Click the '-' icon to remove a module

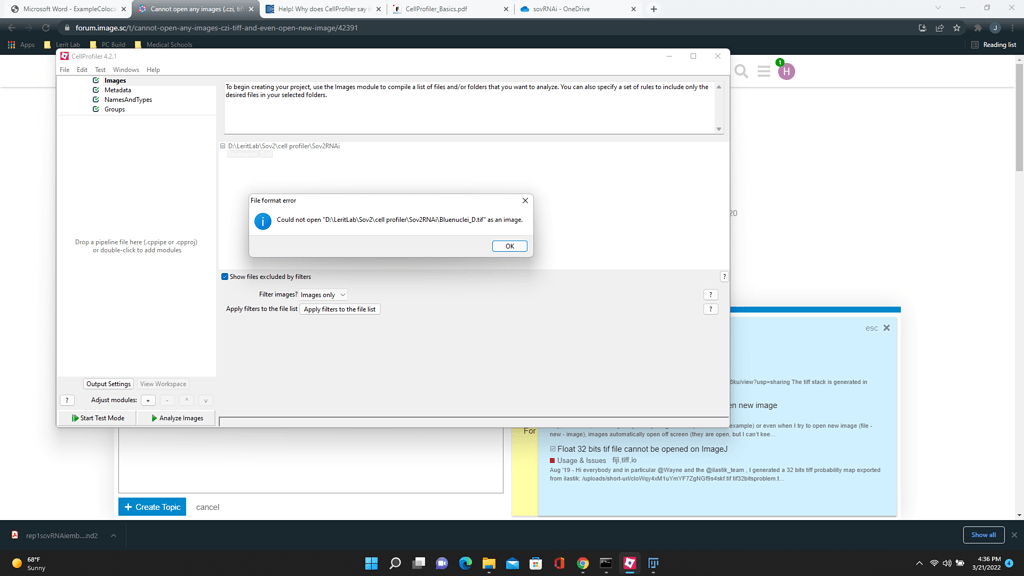tap(166, 400)
